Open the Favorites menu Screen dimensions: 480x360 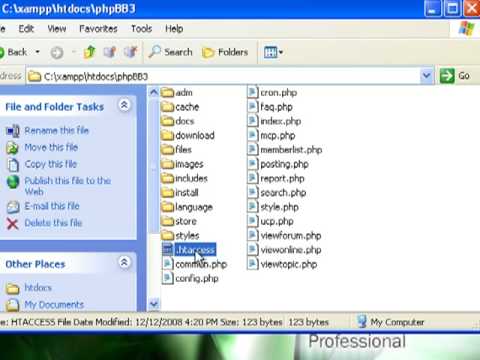tap(98, 29)
